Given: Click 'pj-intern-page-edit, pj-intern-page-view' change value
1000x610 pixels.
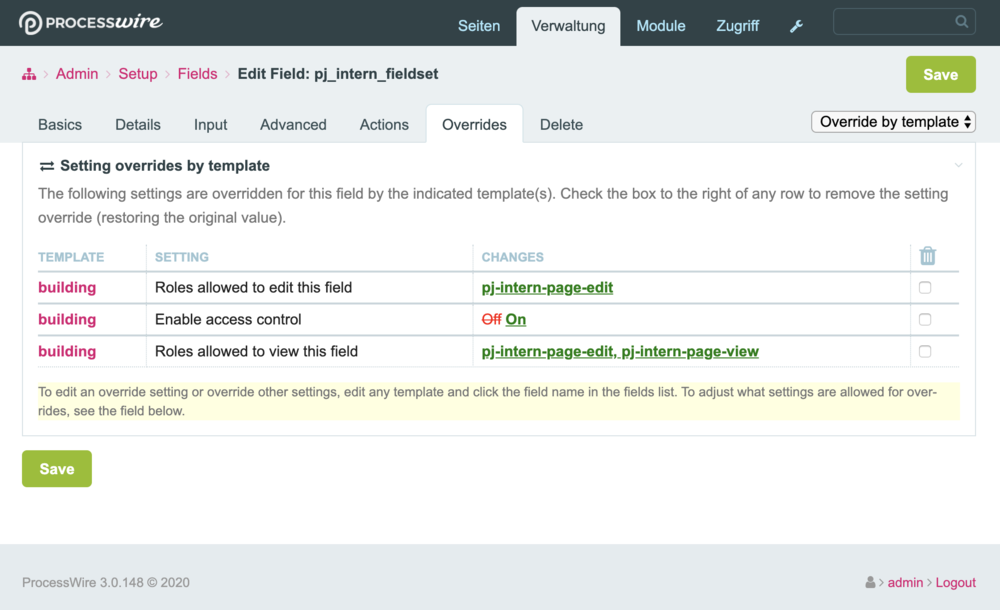Looking at the screenshot, I should [620, 352].
